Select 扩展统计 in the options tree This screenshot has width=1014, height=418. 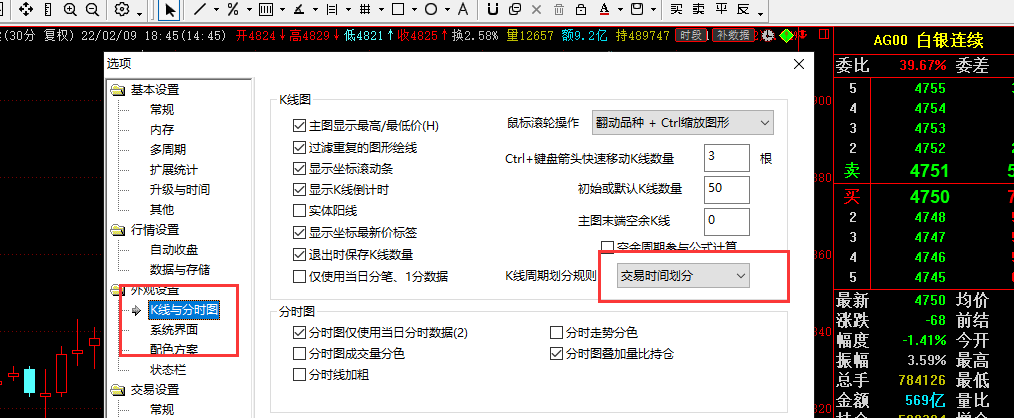click(x=173, y=170)
